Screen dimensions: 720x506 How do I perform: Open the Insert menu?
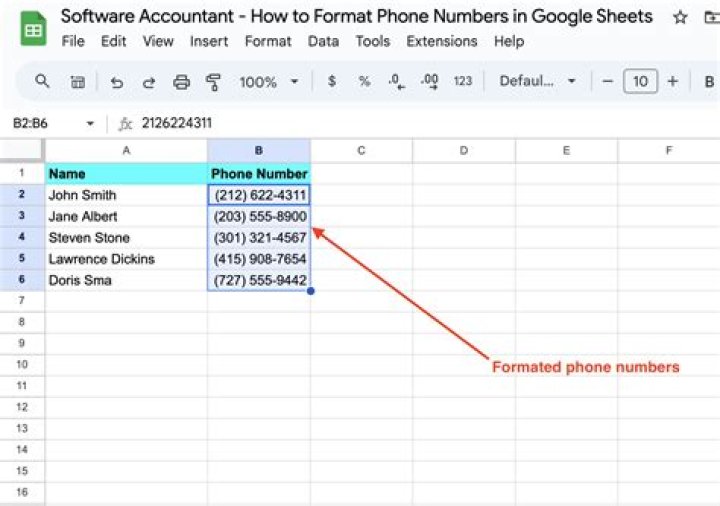[x=209, y=41]
